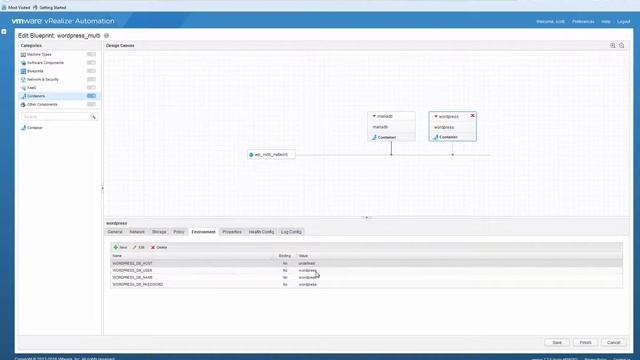640x360 pixels.
Task: Open the Most Visited bookmark
Action: (16, 7)
